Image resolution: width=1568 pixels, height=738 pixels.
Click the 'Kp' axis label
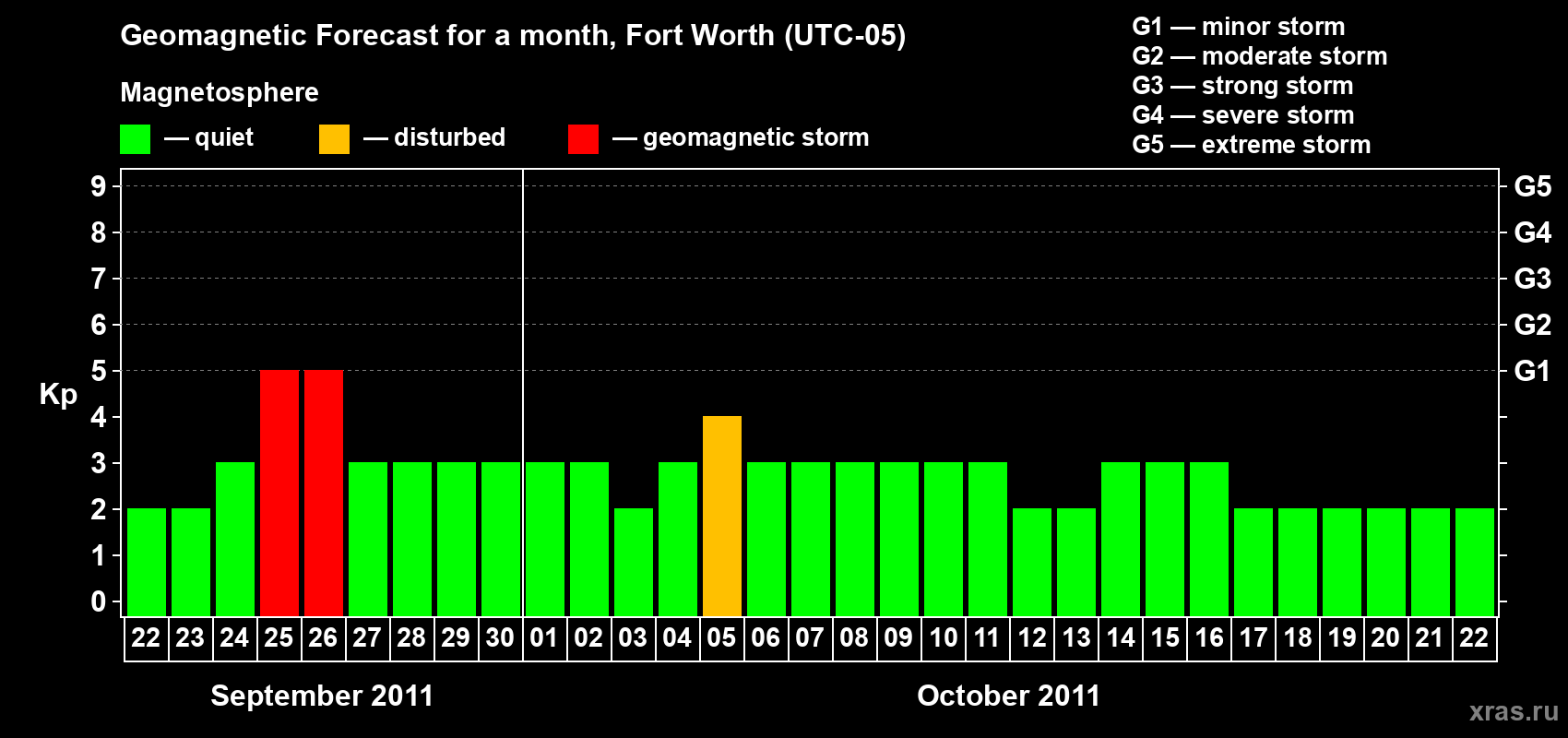pos(58,395)
